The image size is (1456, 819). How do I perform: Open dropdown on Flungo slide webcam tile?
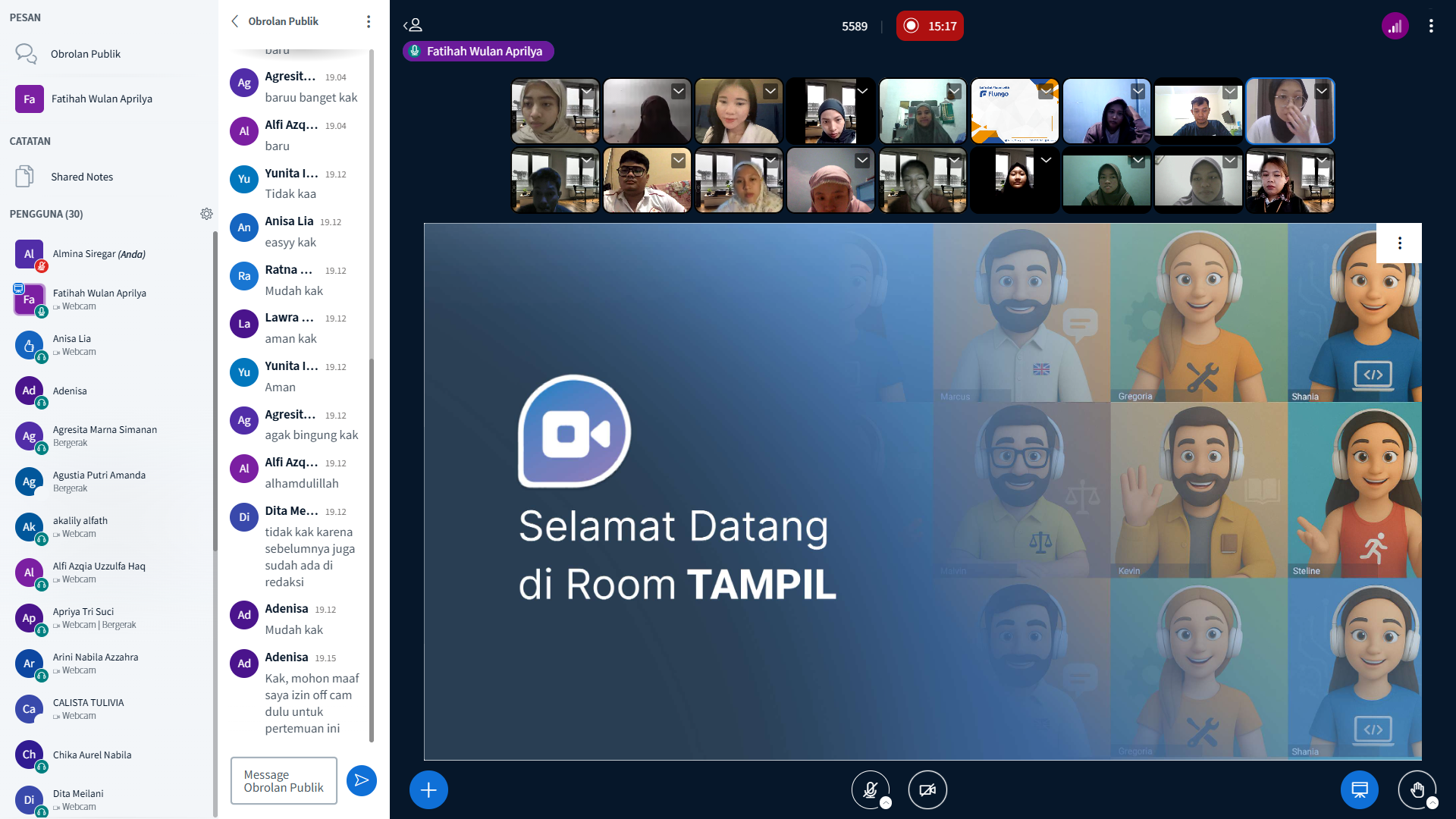tap(1046, 91)
